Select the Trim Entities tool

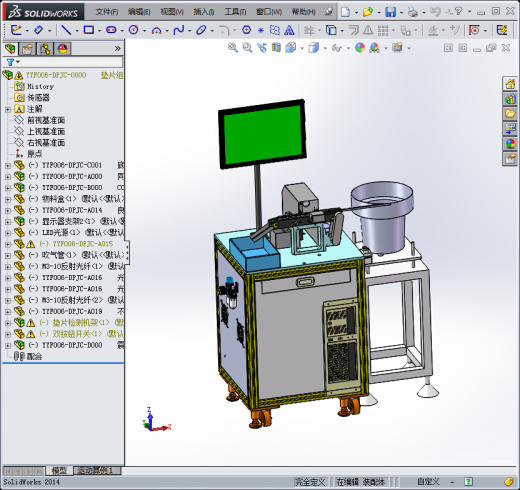309,31
